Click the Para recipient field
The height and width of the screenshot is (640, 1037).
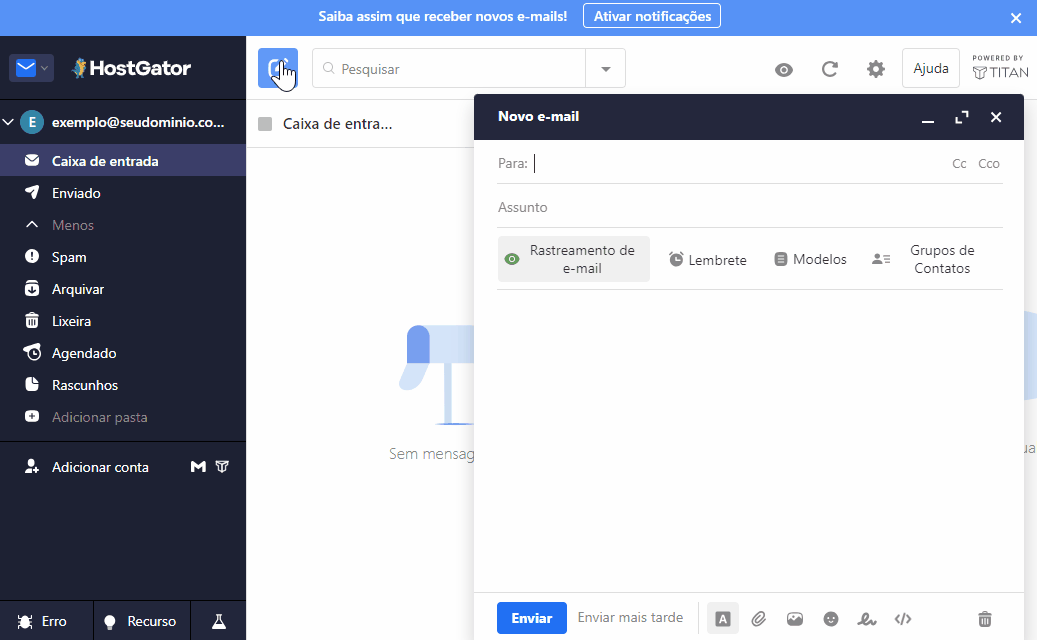737,163
